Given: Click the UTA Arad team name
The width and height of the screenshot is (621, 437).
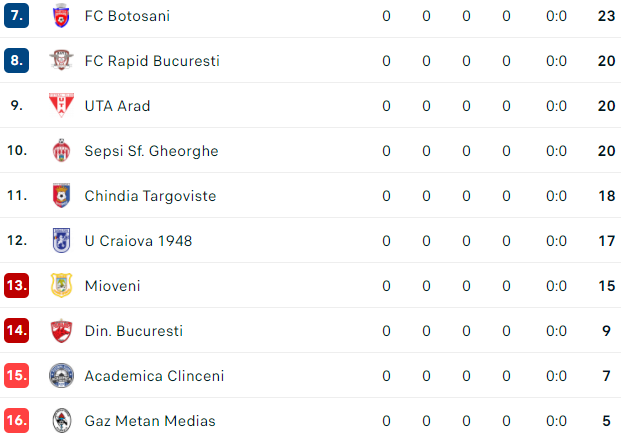Looking at the screenshot, I should [117, 106].
